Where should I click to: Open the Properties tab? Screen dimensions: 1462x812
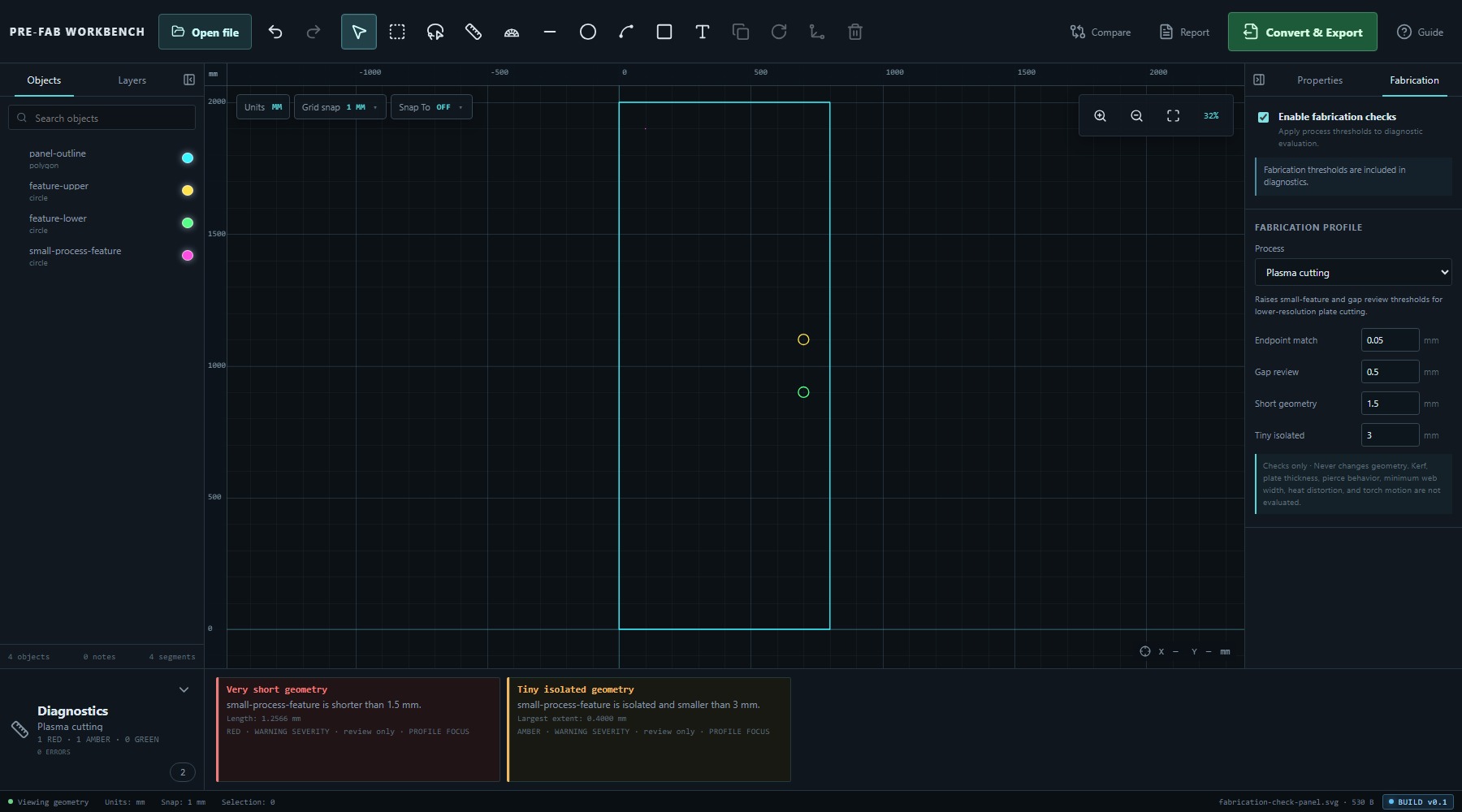click(1319, 80)
